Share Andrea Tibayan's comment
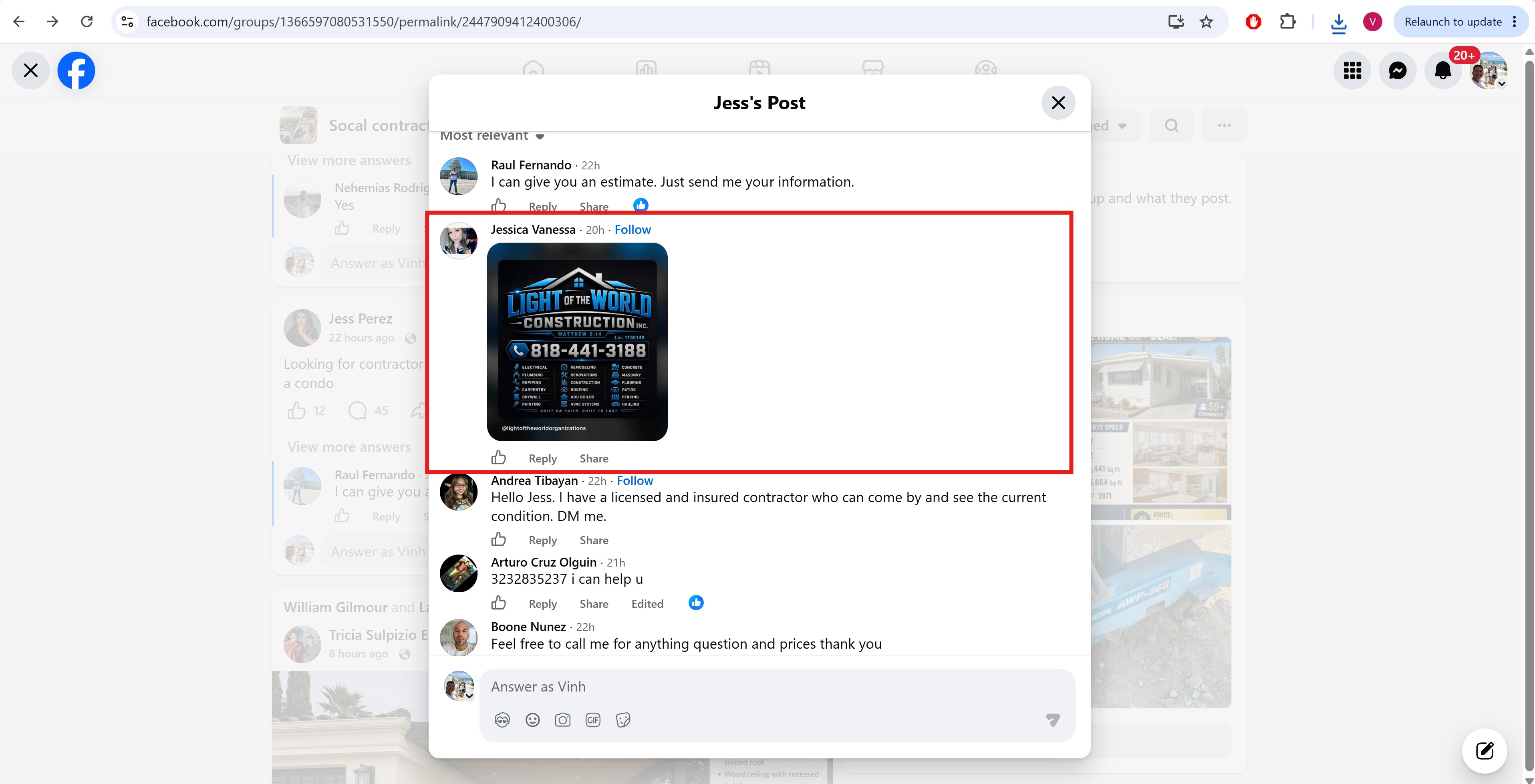This screenshot has width=1535, height=784. [x=594, y=540]
